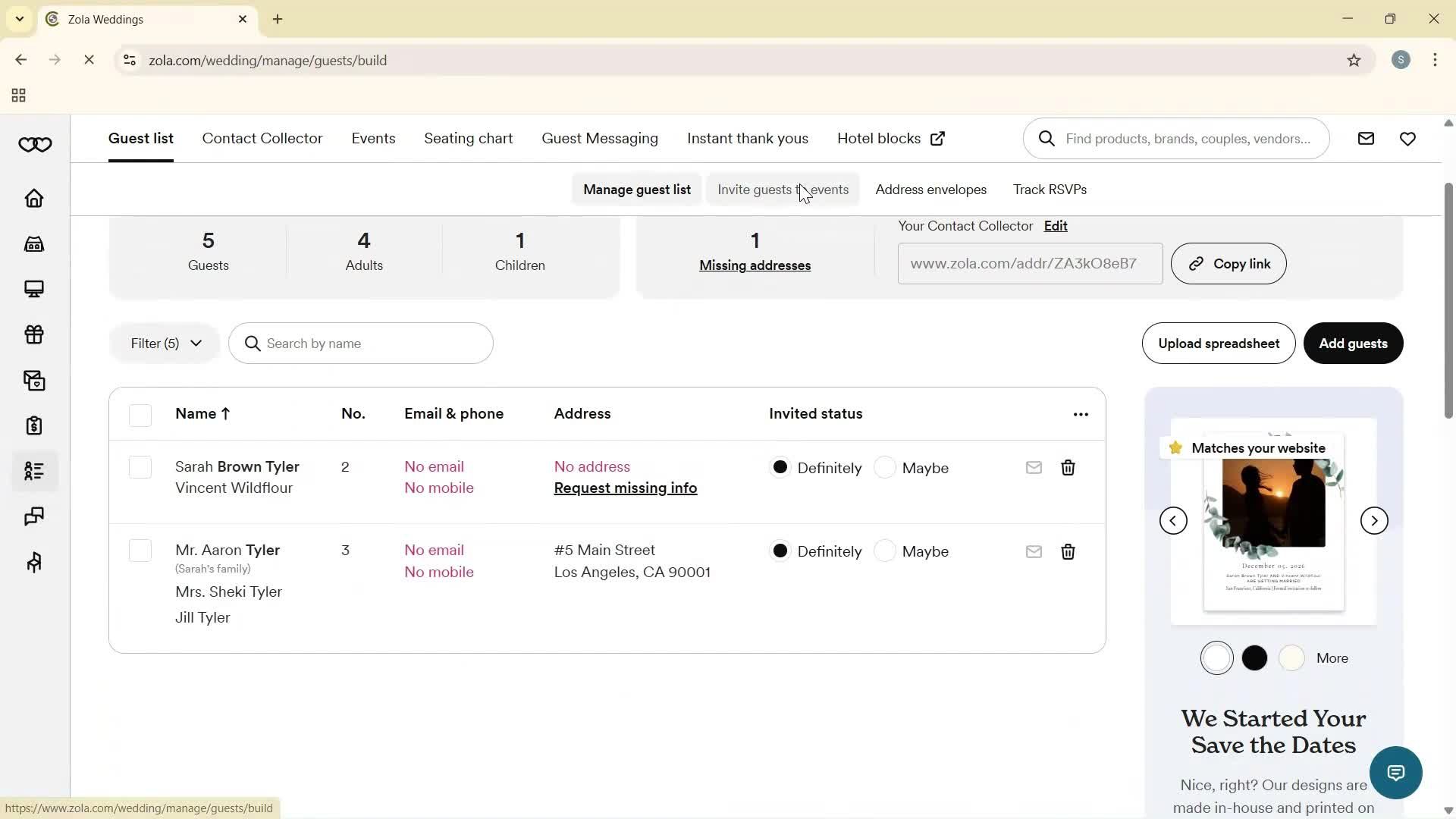1456x819 pixels.
Task: Open the Invites envelope icon in sidebar
Action: pyautogui.click(x=34, y=381)
